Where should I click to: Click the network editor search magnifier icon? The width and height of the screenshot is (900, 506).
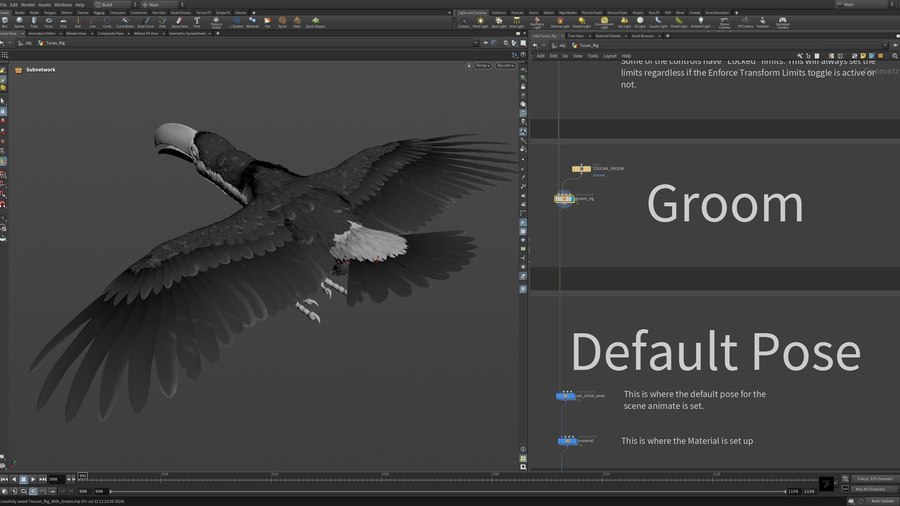(894, 56)
